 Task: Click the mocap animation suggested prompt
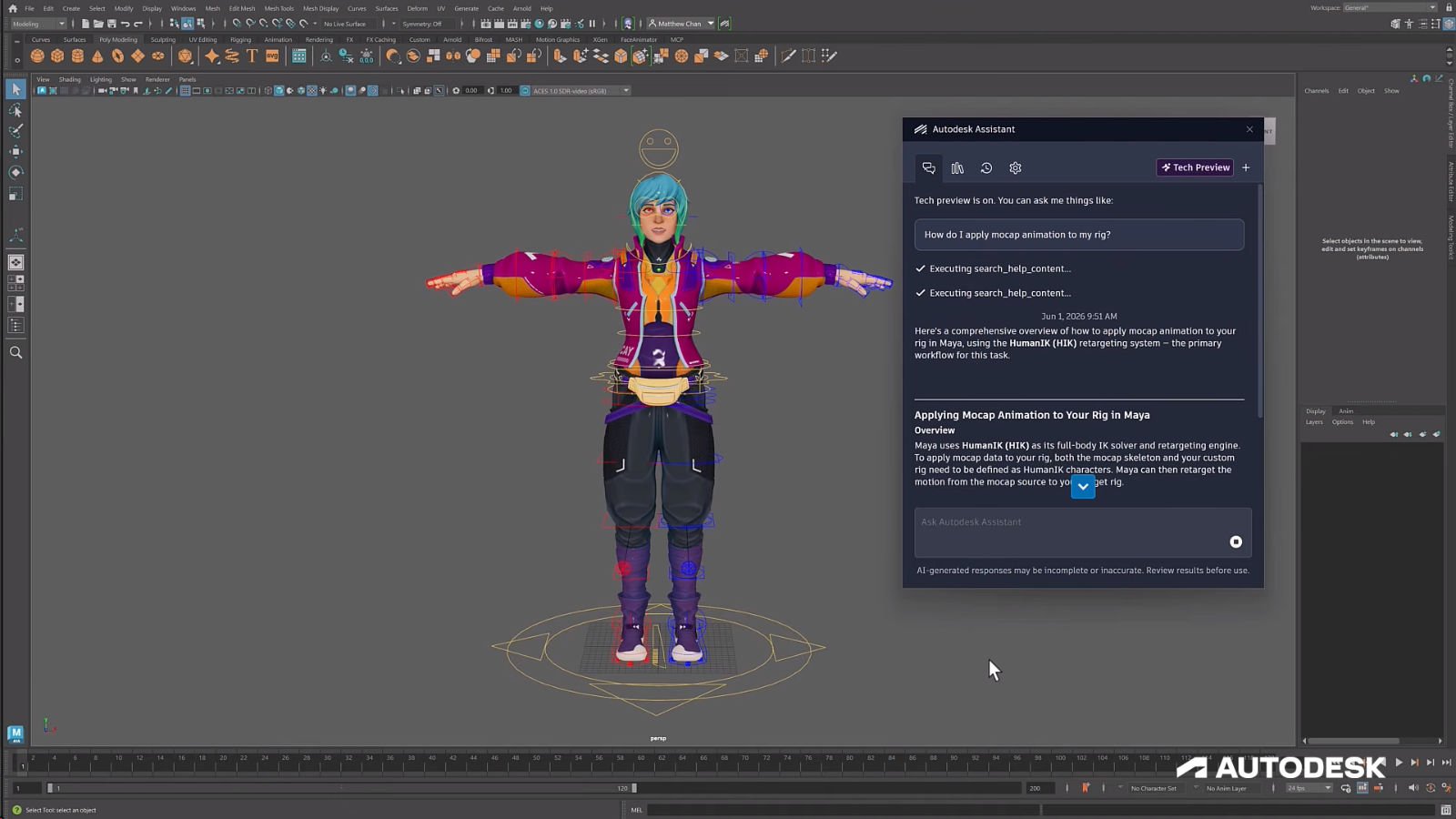click(x=1079, y=235)
